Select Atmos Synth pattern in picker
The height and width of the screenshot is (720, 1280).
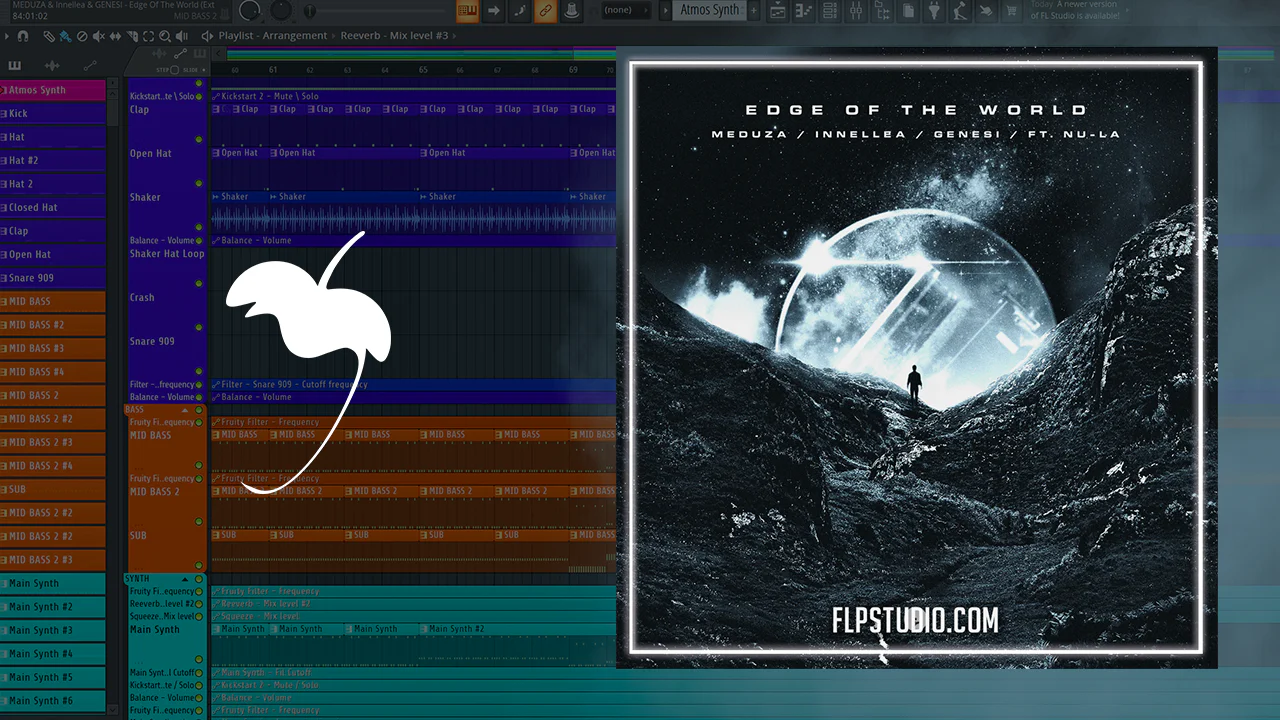(53, 90)
